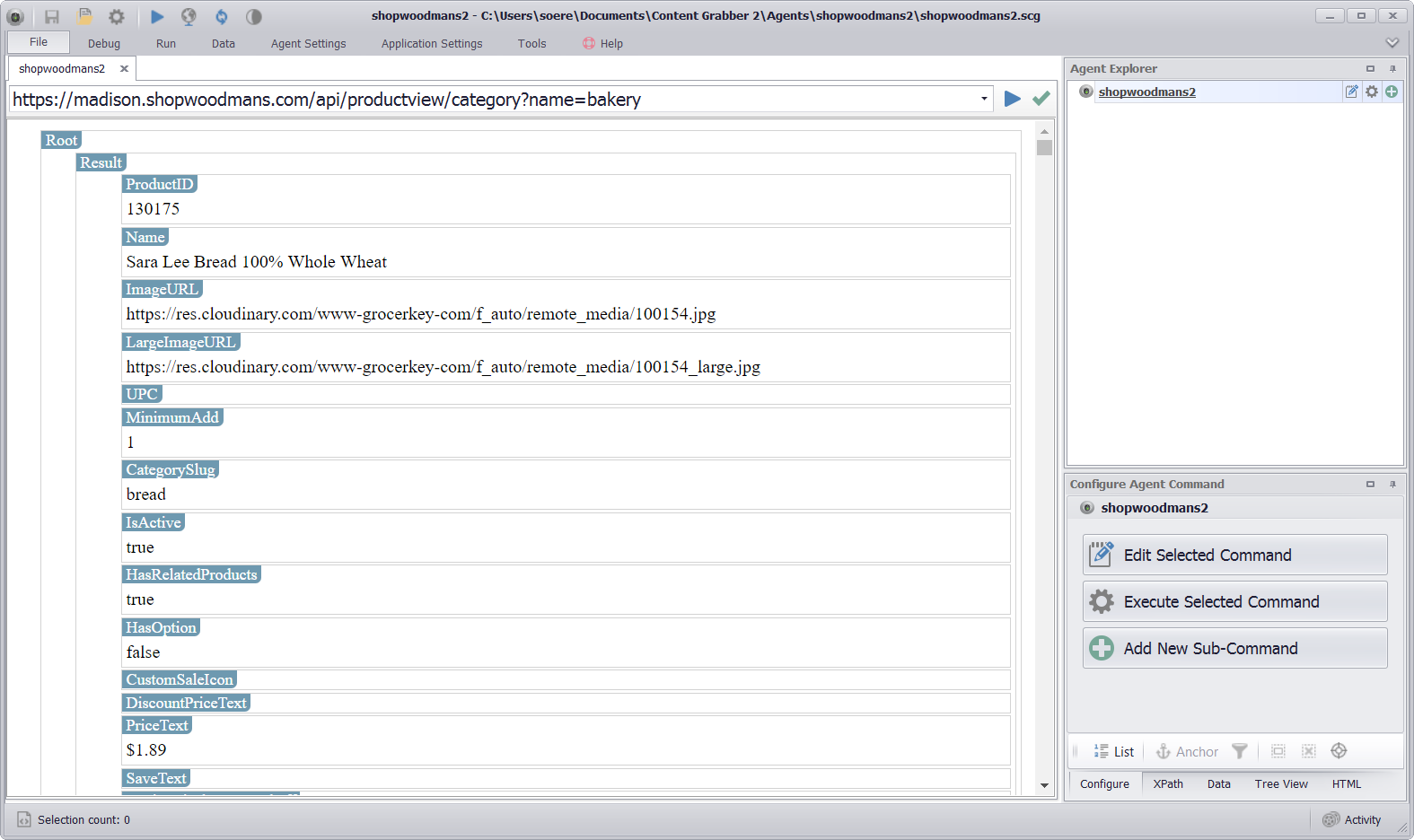
Task: Click the Save icon in the title toolbar
Action: 52,16
